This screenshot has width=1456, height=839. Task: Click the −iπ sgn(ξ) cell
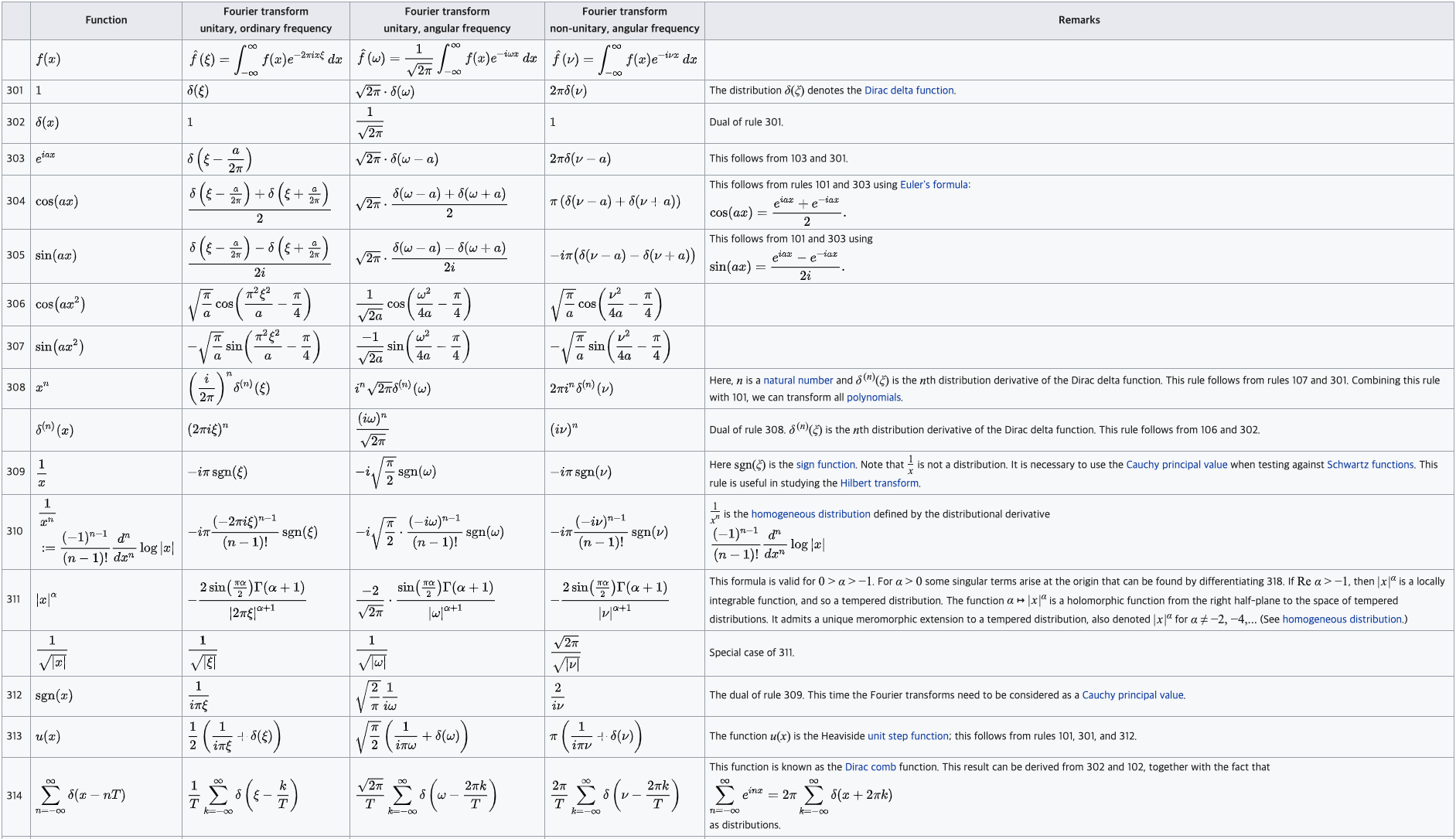(x=266, y=472)
